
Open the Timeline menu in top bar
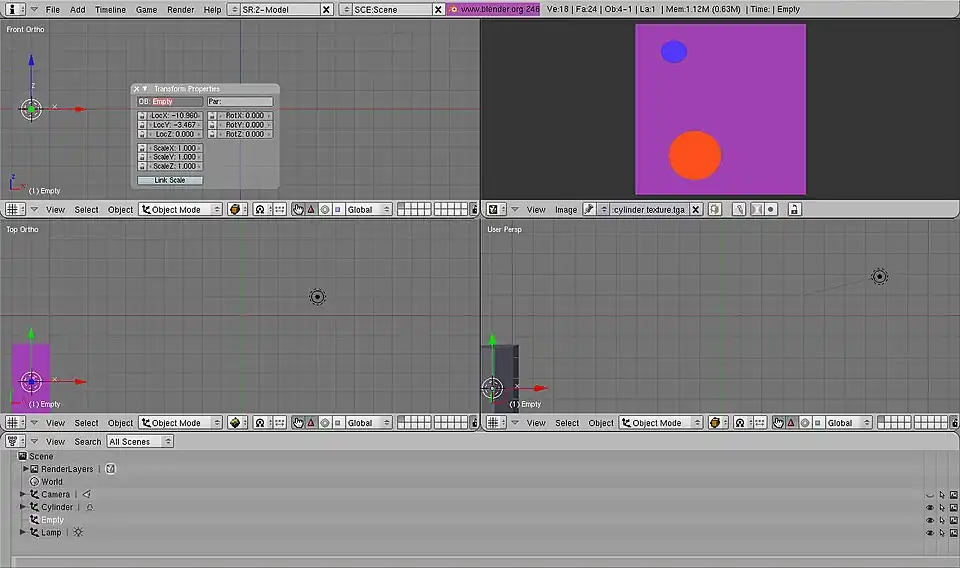tap(110, 9)
